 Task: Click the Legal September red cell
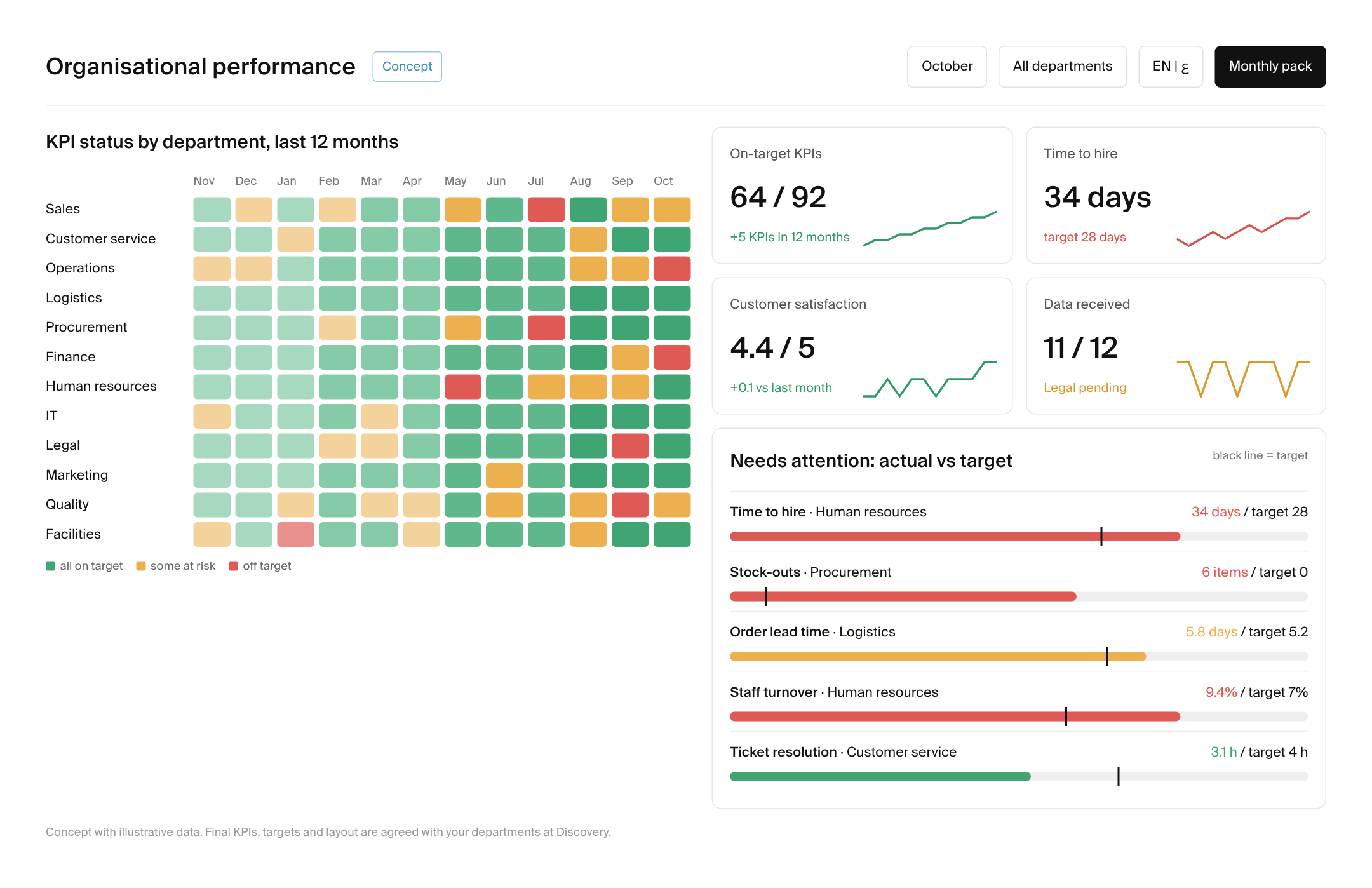630,446
